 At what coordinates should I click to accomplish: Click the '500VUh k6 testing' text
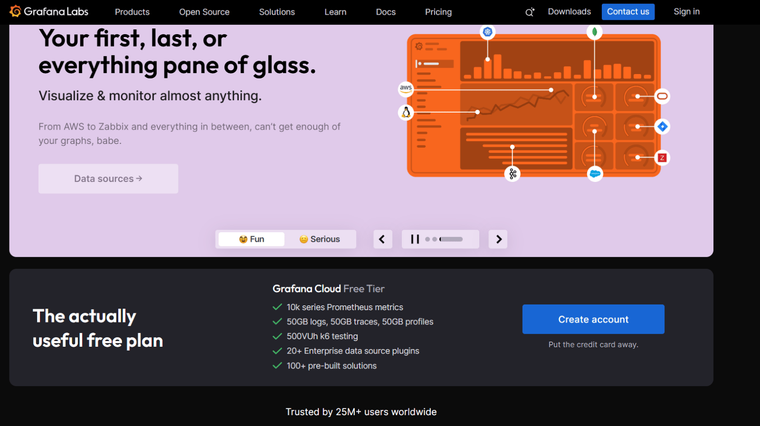[322, 336]
